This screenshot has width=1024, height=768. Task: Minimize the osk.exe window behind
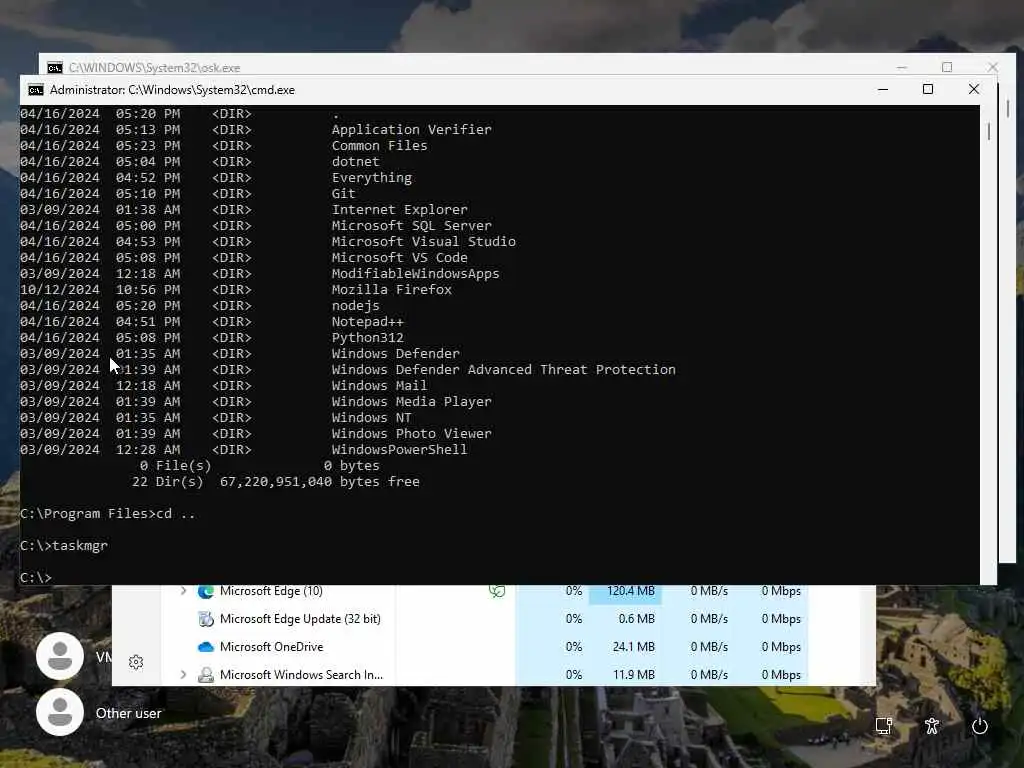click(902, 67)
